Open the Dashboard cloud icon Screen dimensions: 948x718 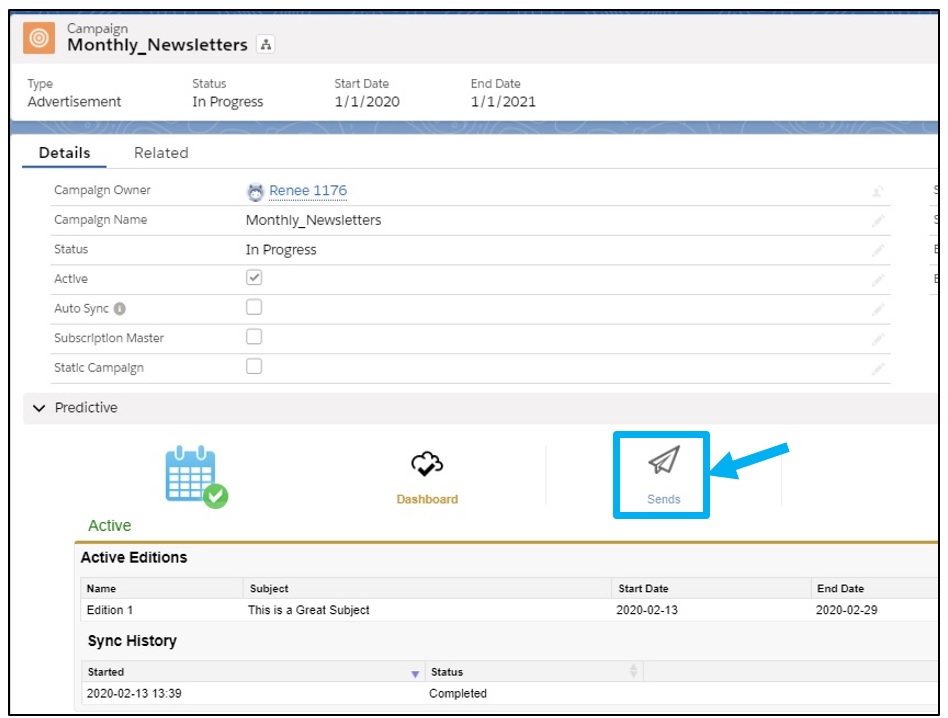(x=427, y=465)
